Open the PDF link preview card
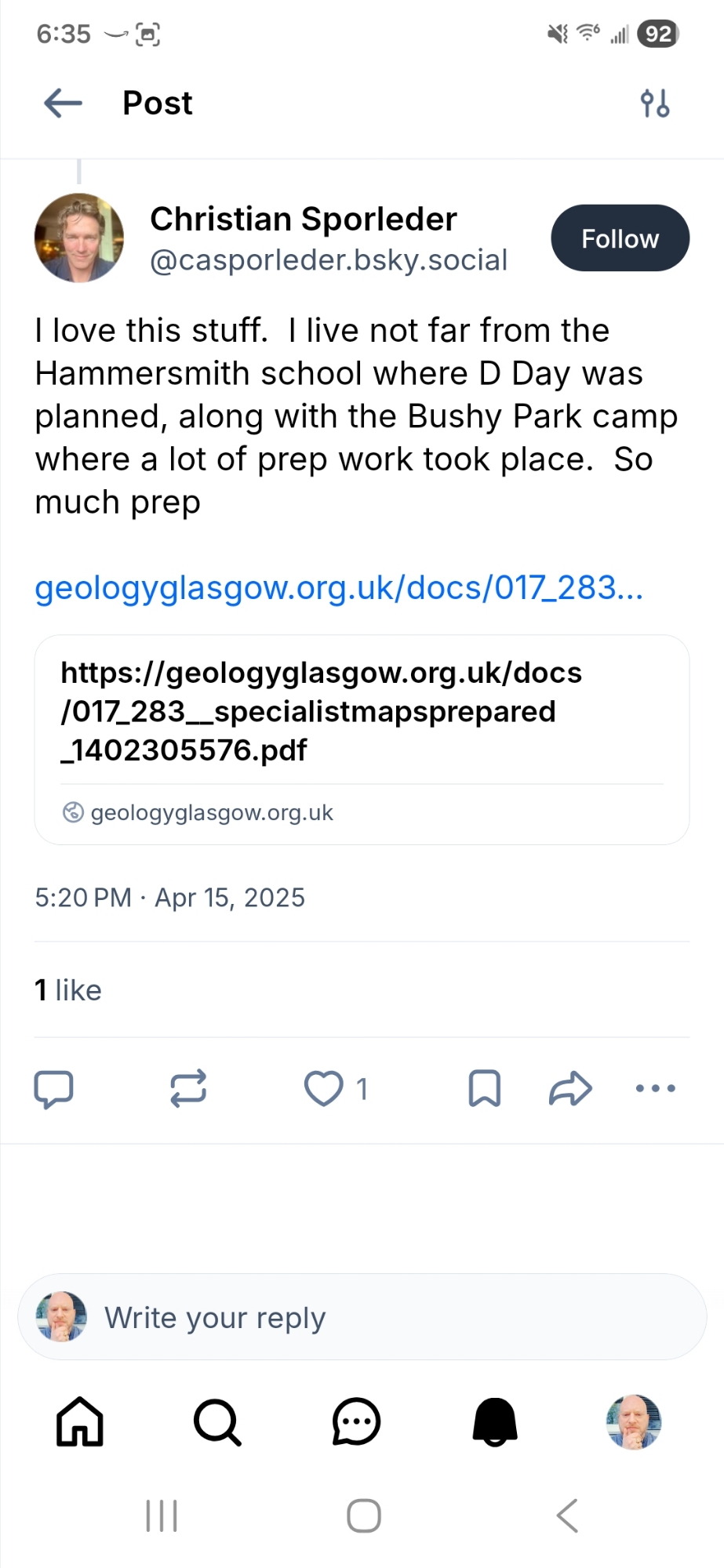 pos(362,739)
